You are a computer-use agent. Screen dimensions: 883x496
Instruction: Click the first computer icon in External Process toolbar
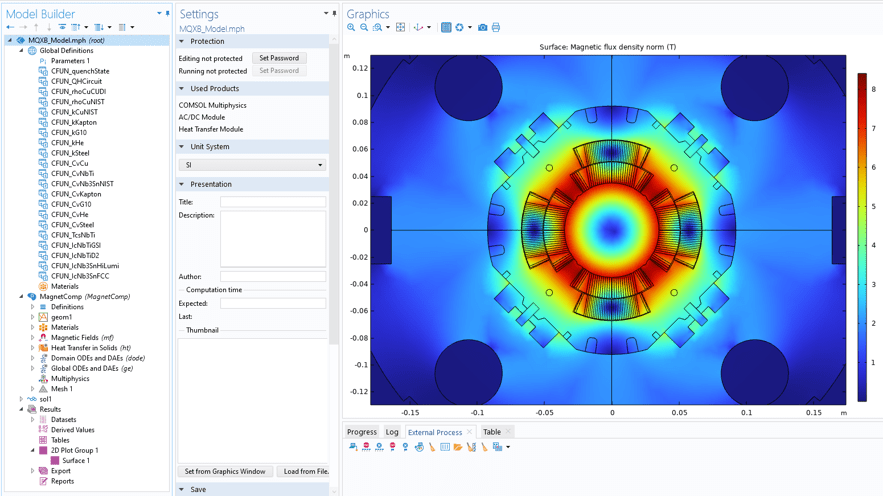click(353, 447)
